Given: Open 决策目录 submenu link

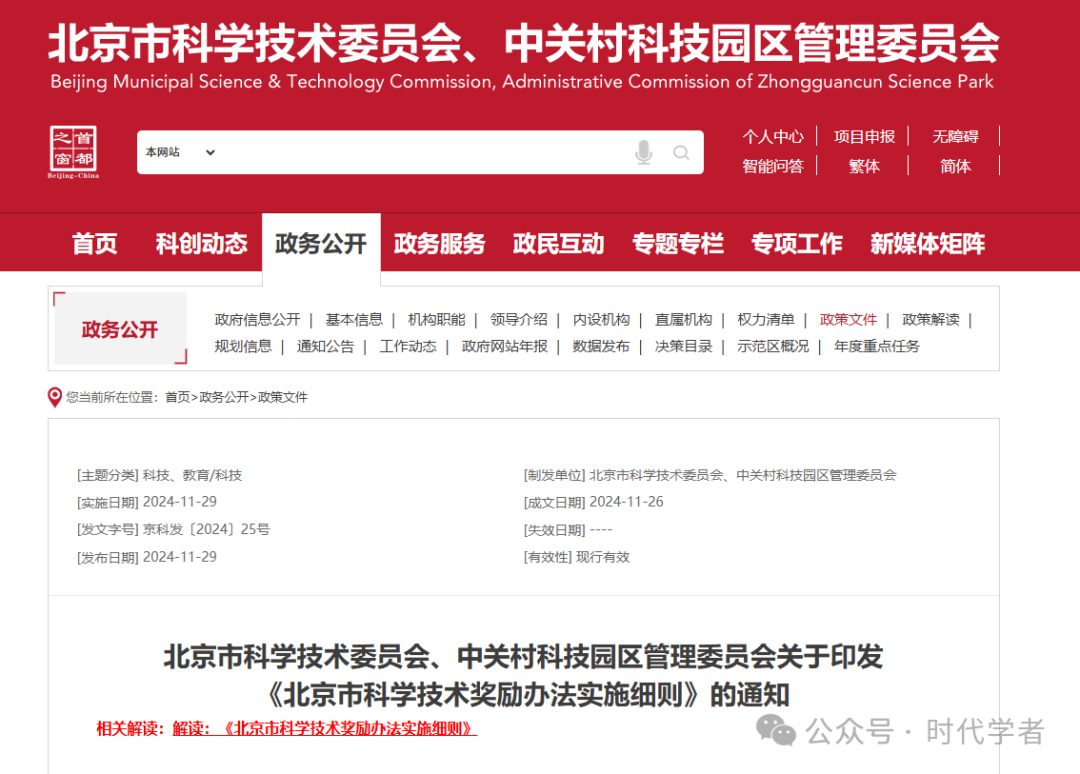Looking at the screenshot, I should coord(683,346).
